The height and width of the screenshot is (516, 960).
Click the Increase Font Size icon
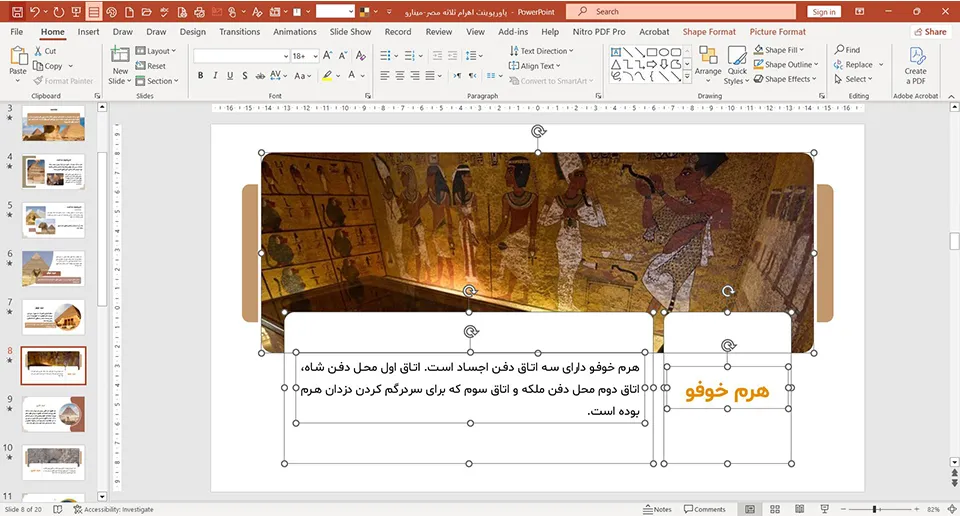(328, 56)
